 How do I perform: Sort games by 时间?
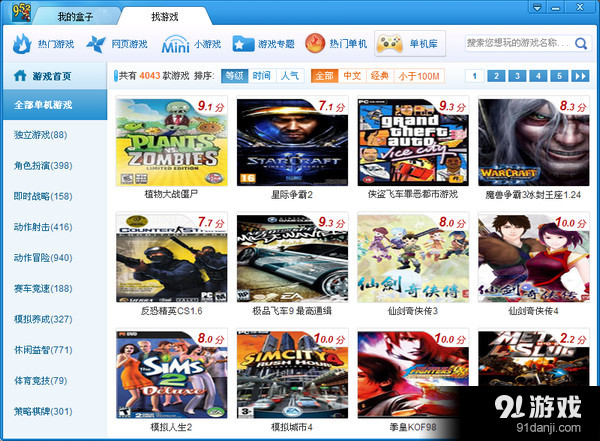[262, 76]
